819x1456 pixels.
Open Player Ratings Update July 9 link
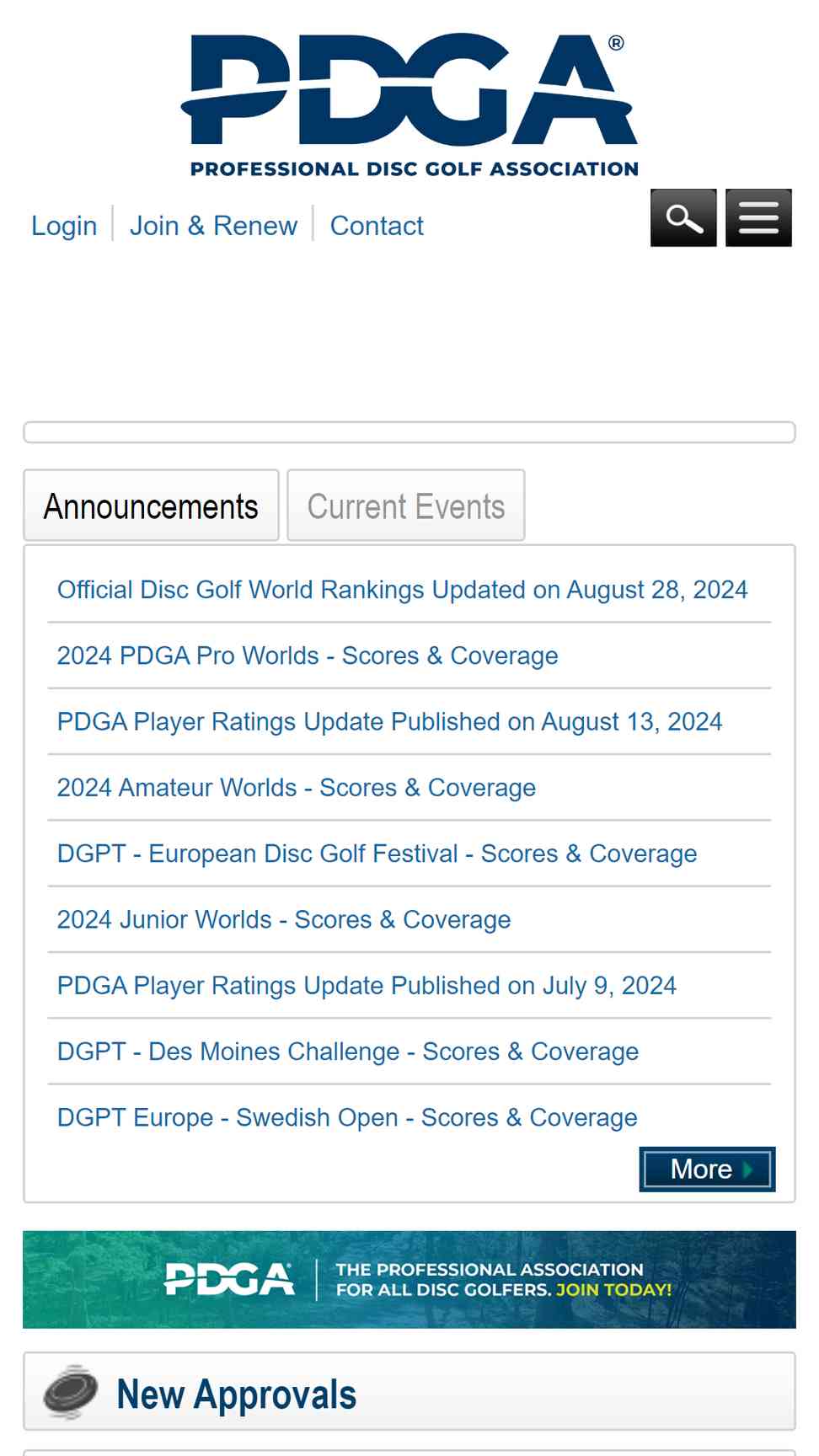pyautogui.click(x=367, y=985)
